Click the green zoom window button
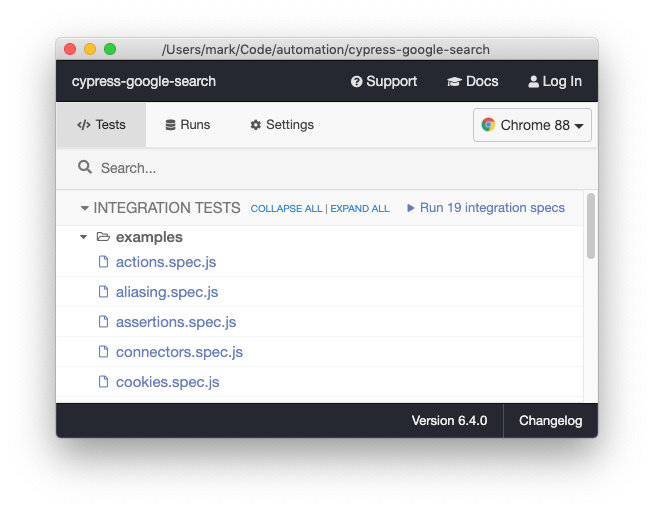This screenshot has height=512, width=654. click(x=110, y=49)
